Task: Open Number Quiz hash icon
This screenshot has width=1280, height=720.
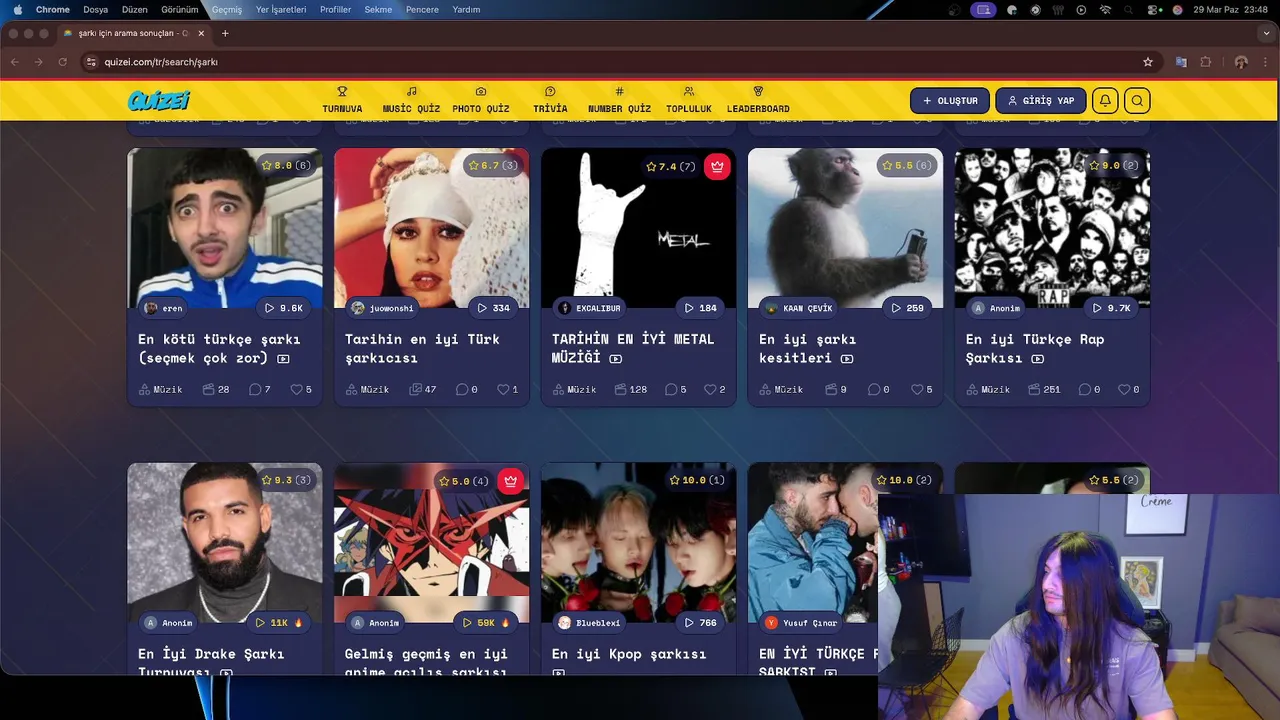Action: [x=619, y=91]
